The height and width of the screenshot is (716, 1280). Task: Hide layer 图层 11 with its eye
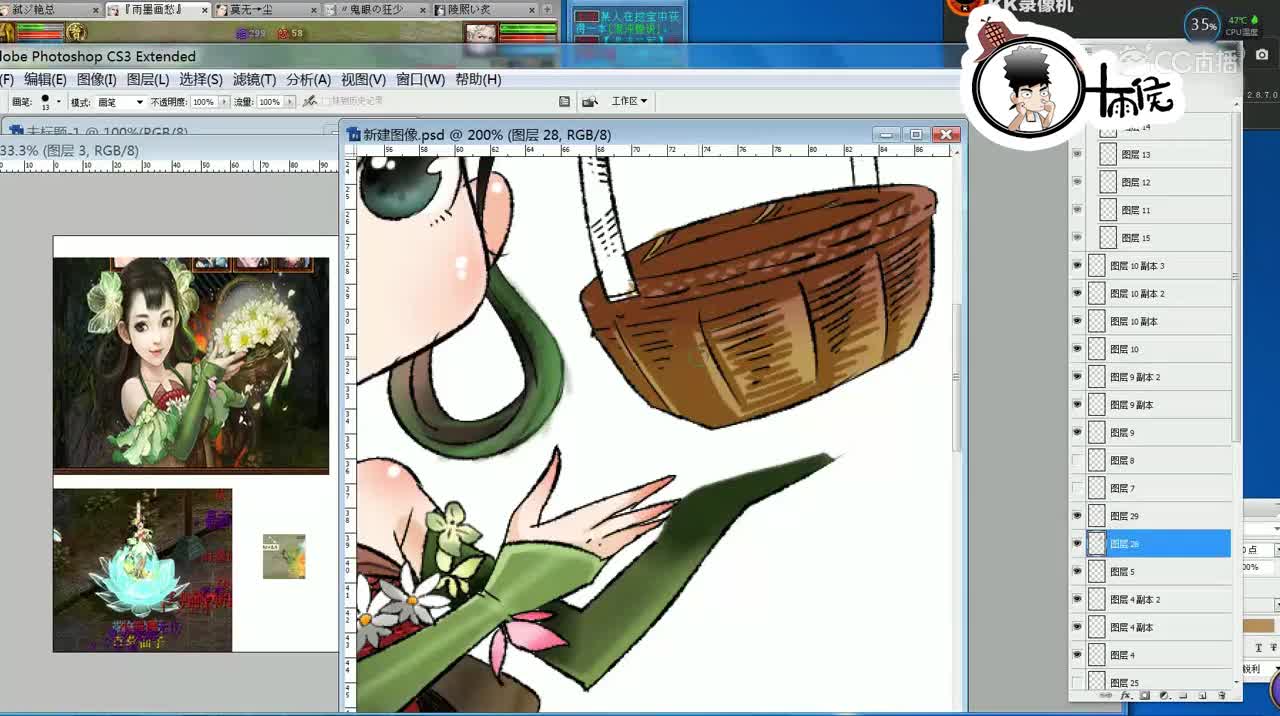pos(1077,210)
